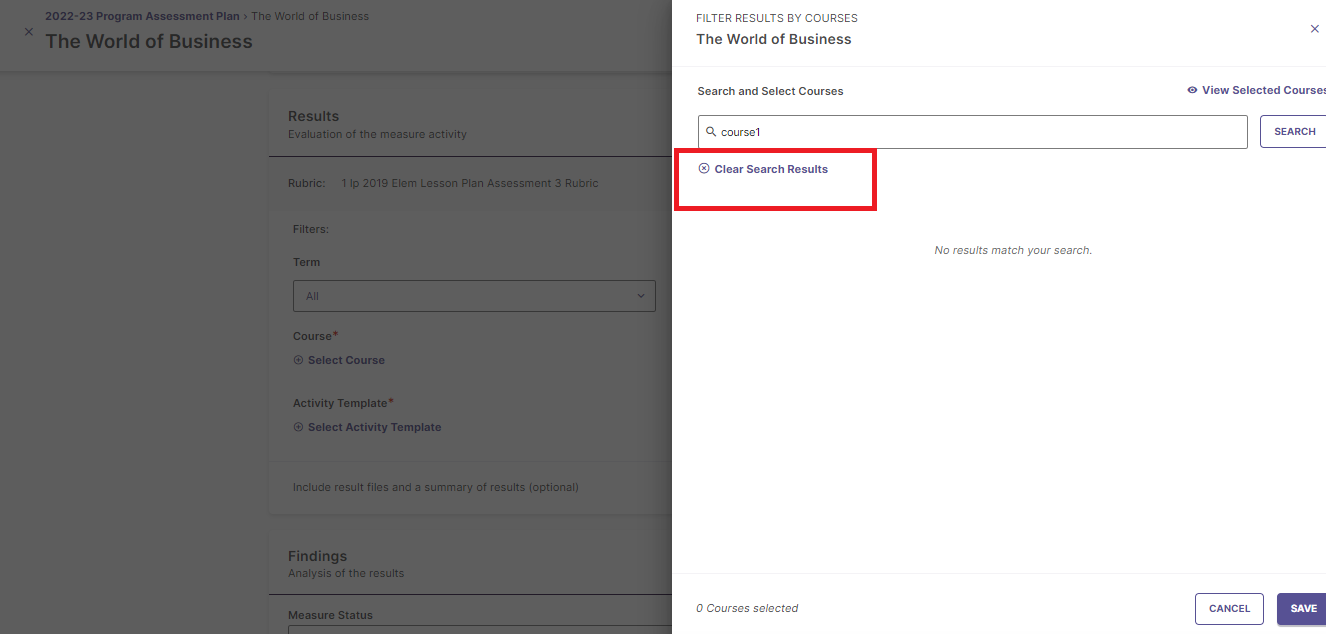The height and width of the screenshot is (634, 1326).
Task: Click the Search button
Action: tap(1294, 131)
